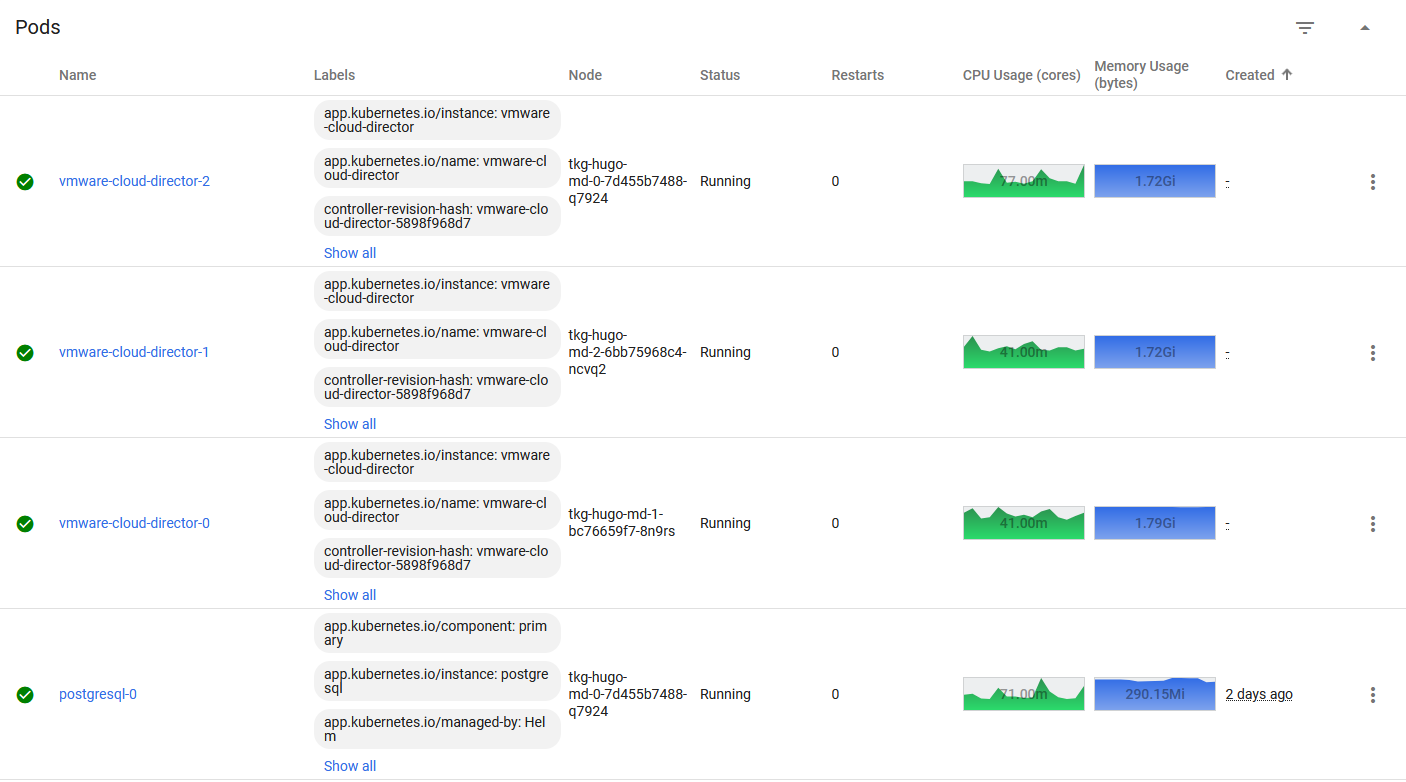Open the vmware-cloud-director-2 pod link
The width and height of the screenshot is (1406, 782).
coord(134,182)
